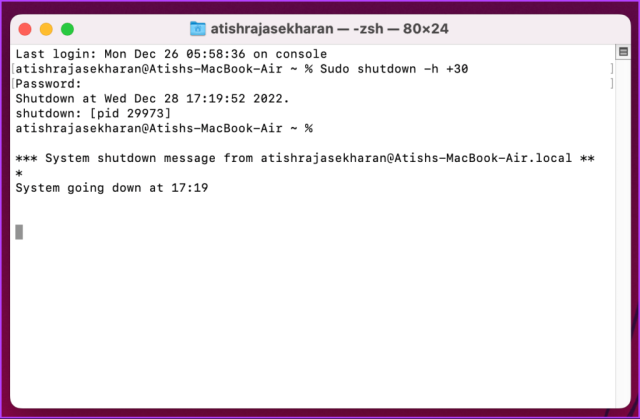Click the 'Password:' prompt line
The width and height of the screenshot is (640, 419).
(49, 84)
